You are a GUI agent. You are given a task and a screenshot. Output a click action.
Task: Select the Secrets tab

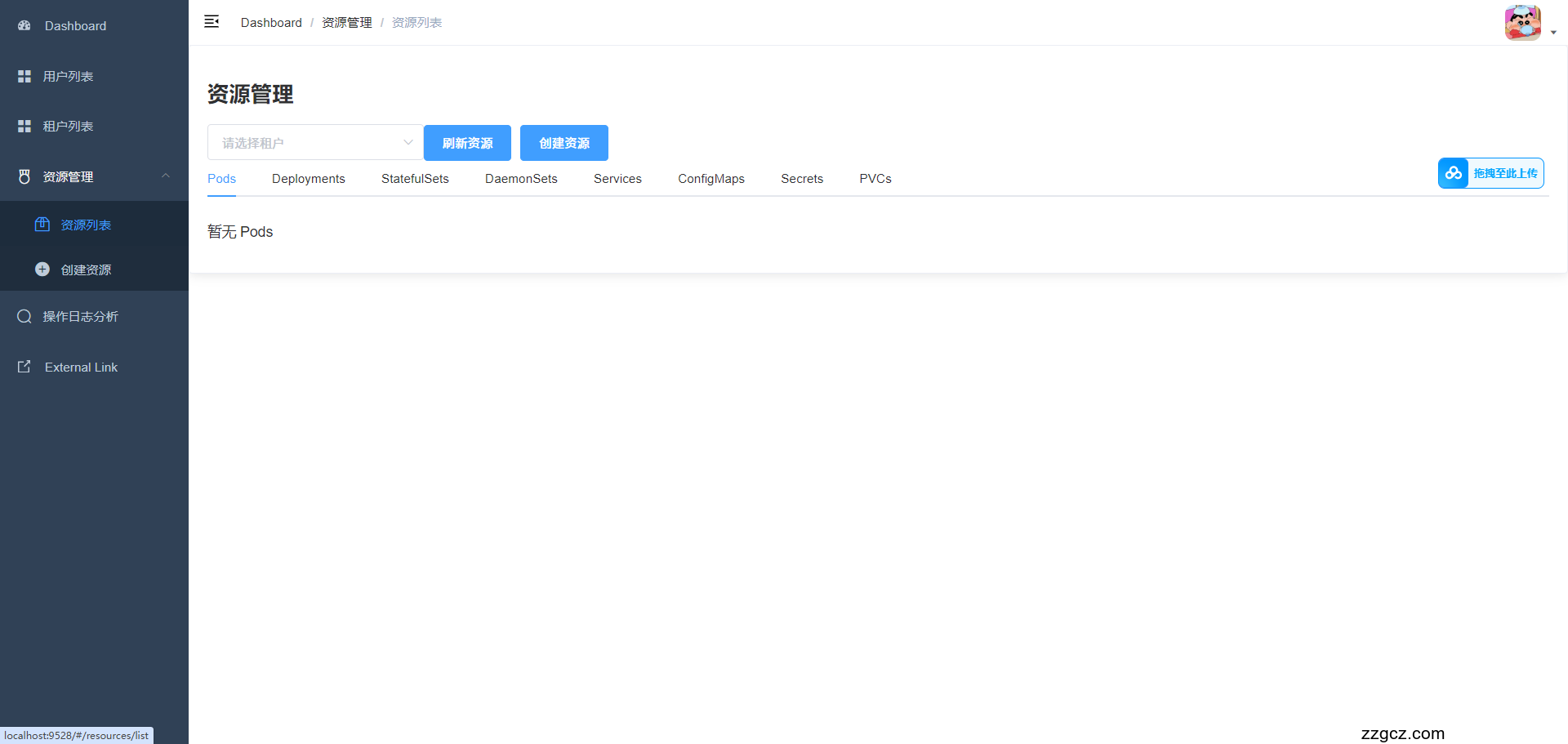(802, 178)
